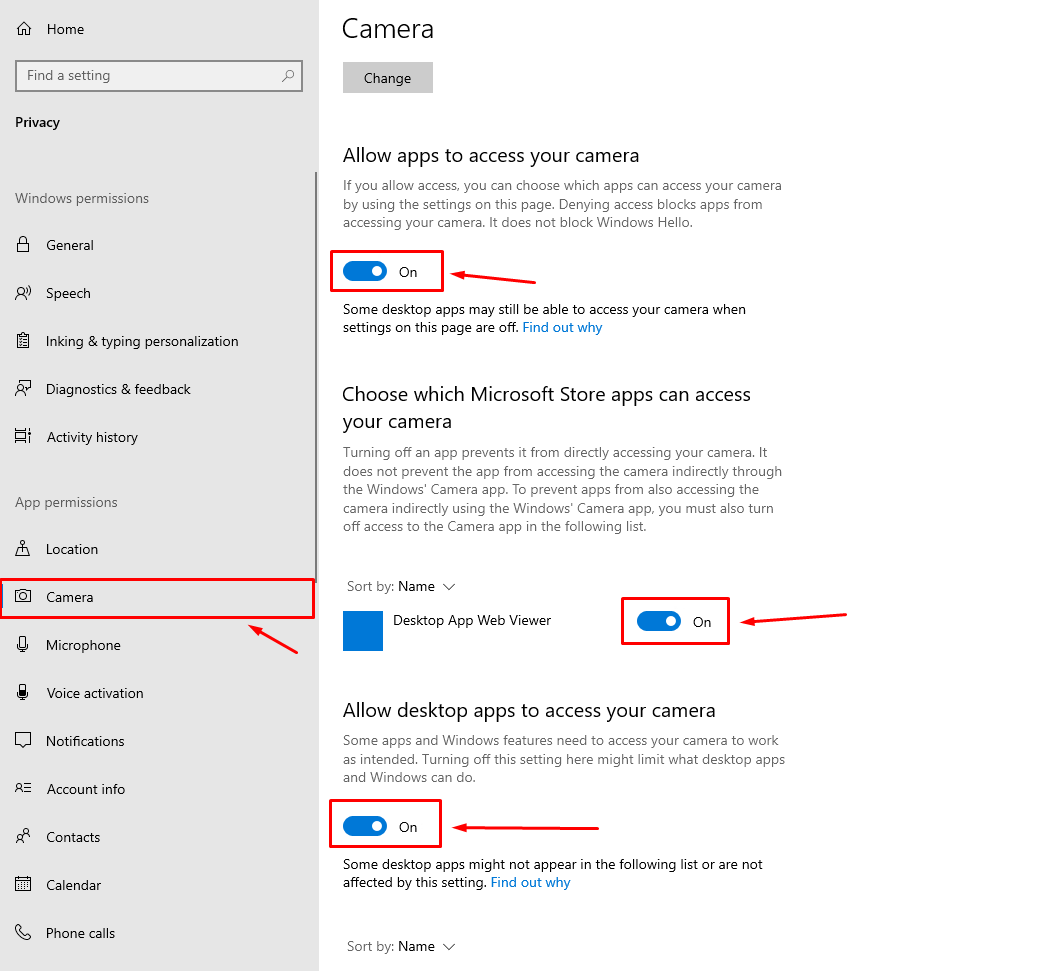Select Camera in the sidebar
Viewport: 1062px width, 971px height.
tap(70, 597)
